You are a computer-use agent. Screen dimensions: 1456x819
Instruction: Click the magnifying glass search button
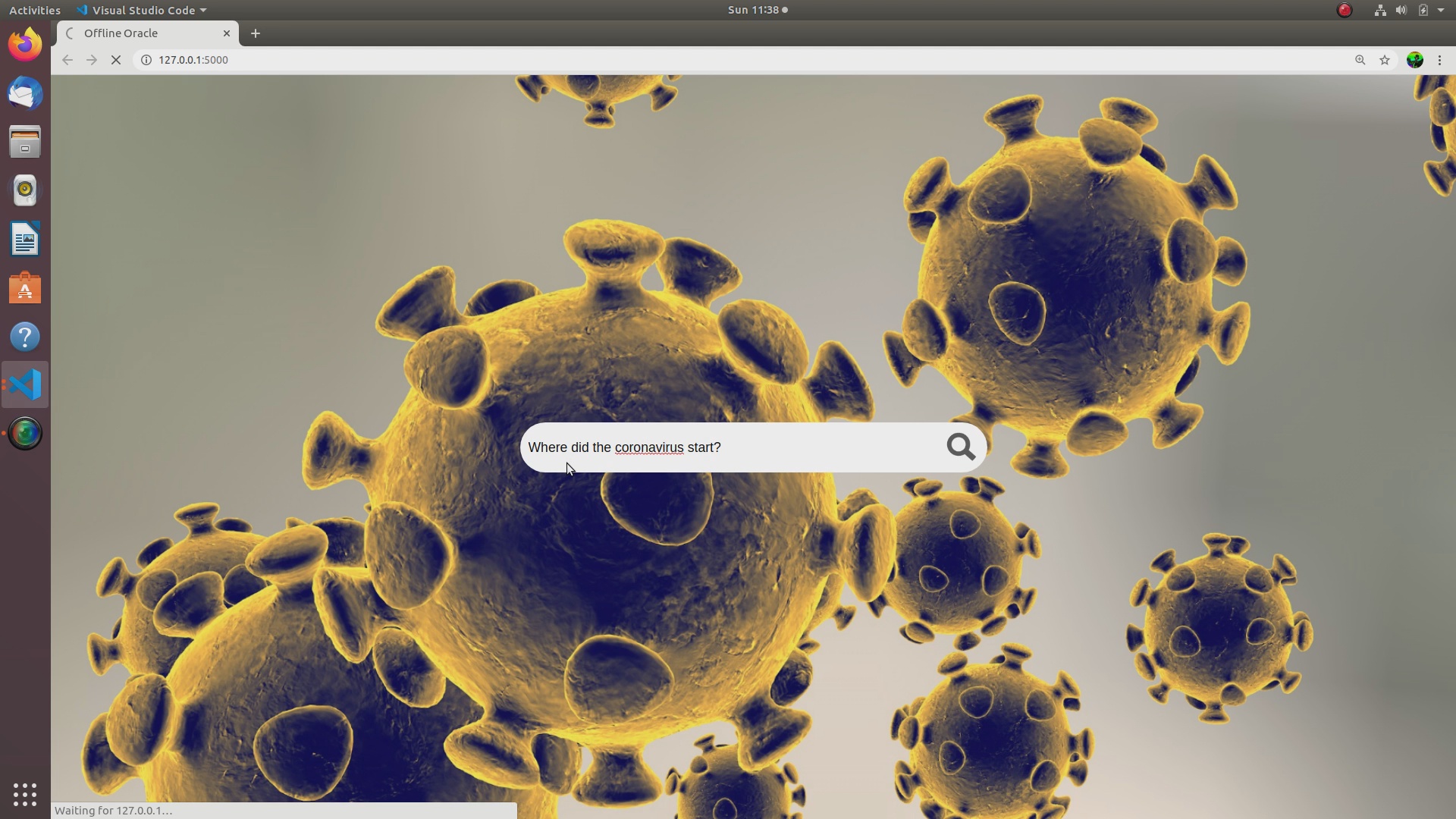960,447
